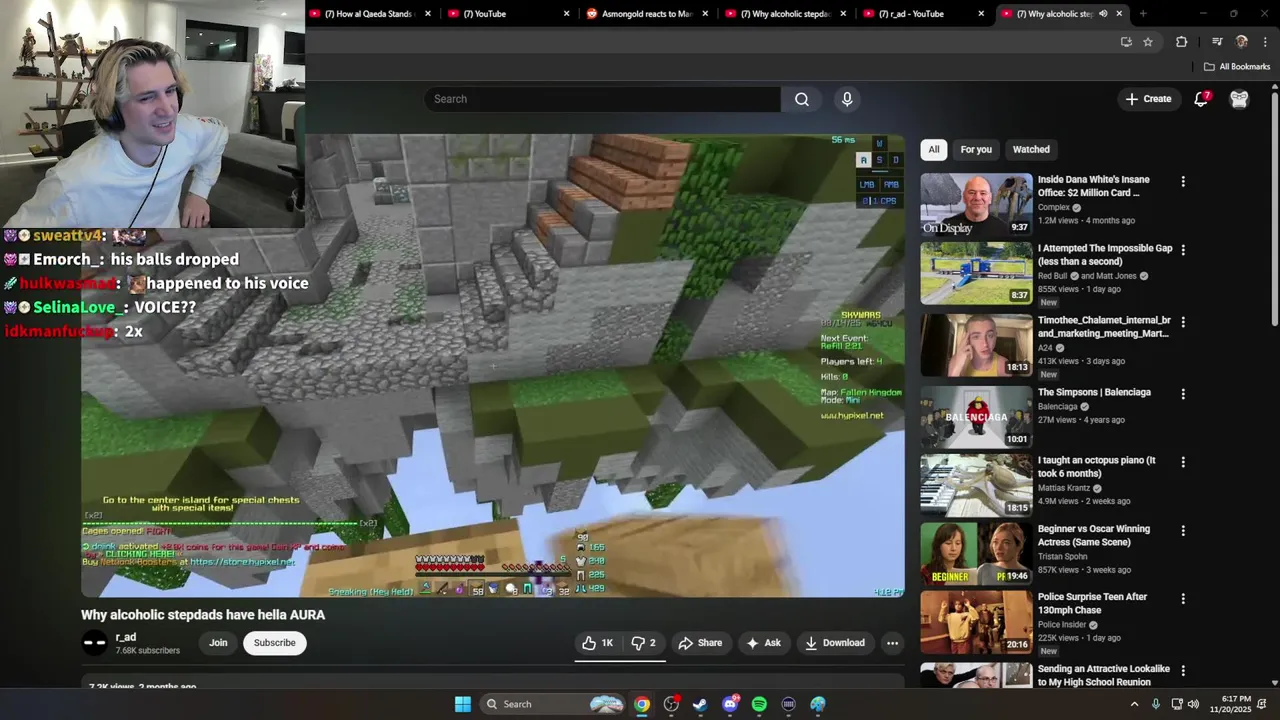
Task: Open options menu for Police Surprise Teen video
Action: pyautogui.click(x=1183, y=598)
